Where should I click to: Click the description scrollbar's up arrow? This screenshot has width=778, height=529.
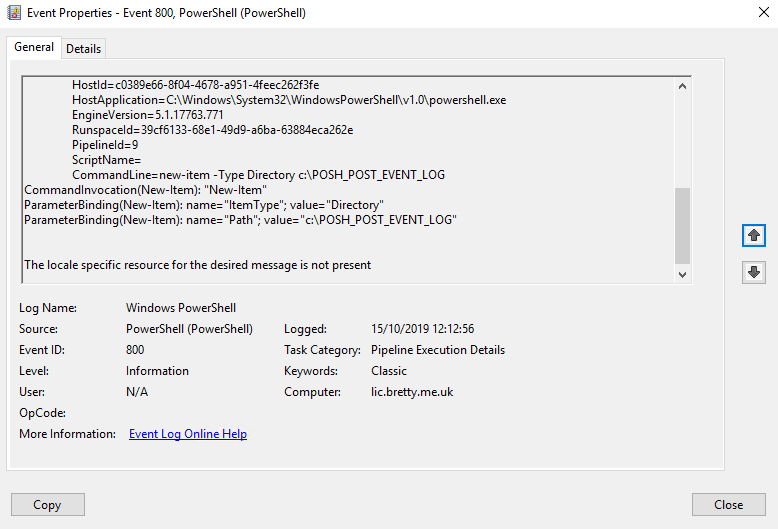[x=683, y=86]
